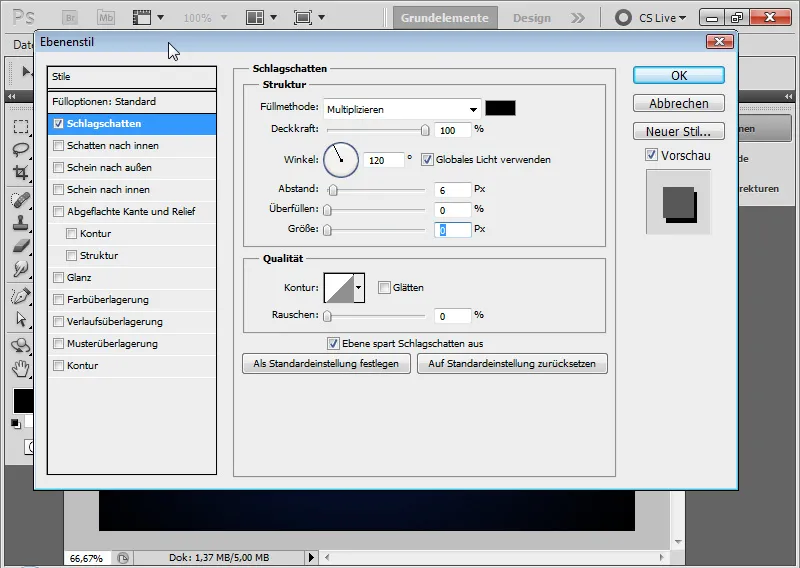Click Als Standardeinstellung festlegen
800x568 pixels.
[326, 364]
